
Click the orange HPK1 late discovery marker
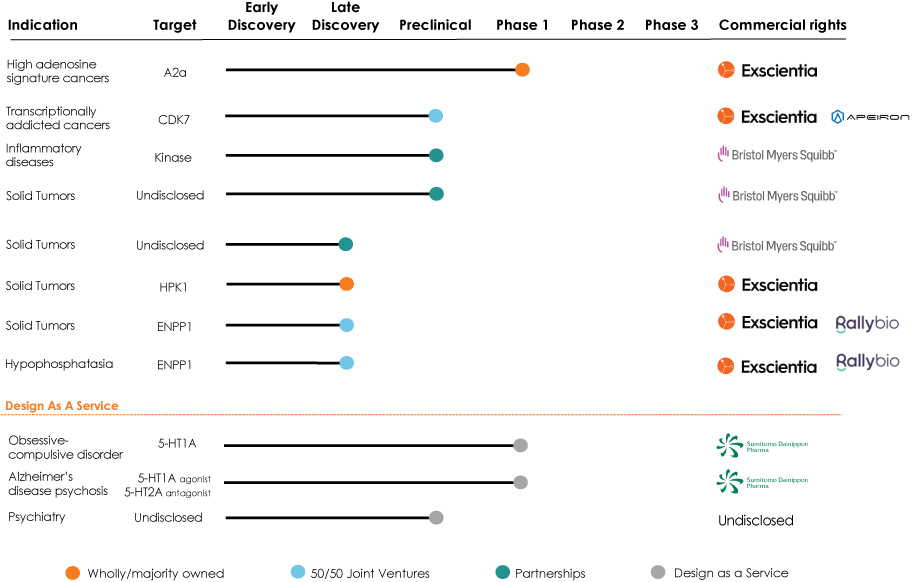347,284
